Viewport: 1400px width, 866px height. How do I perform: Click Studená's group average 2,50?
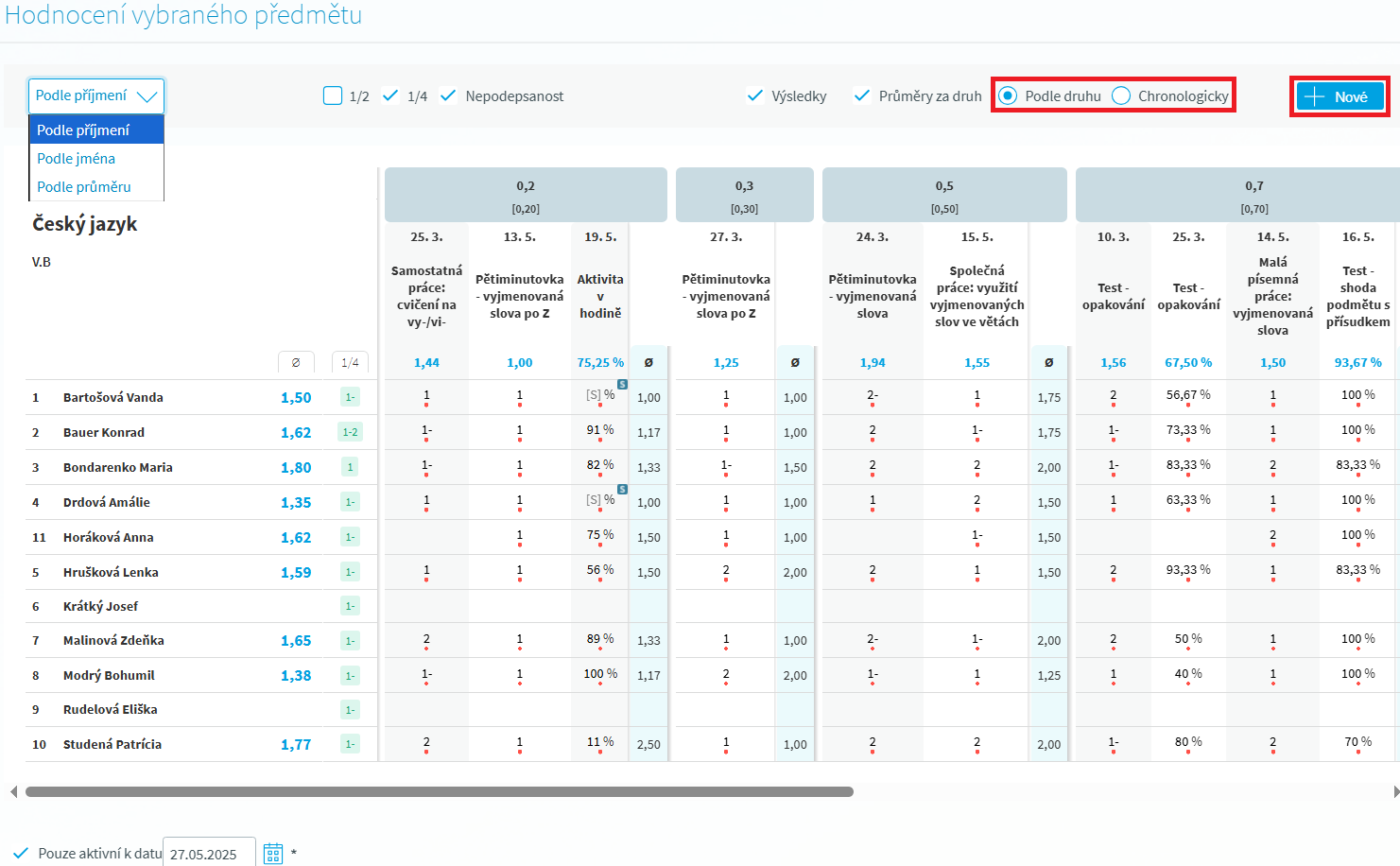point(648,745)
